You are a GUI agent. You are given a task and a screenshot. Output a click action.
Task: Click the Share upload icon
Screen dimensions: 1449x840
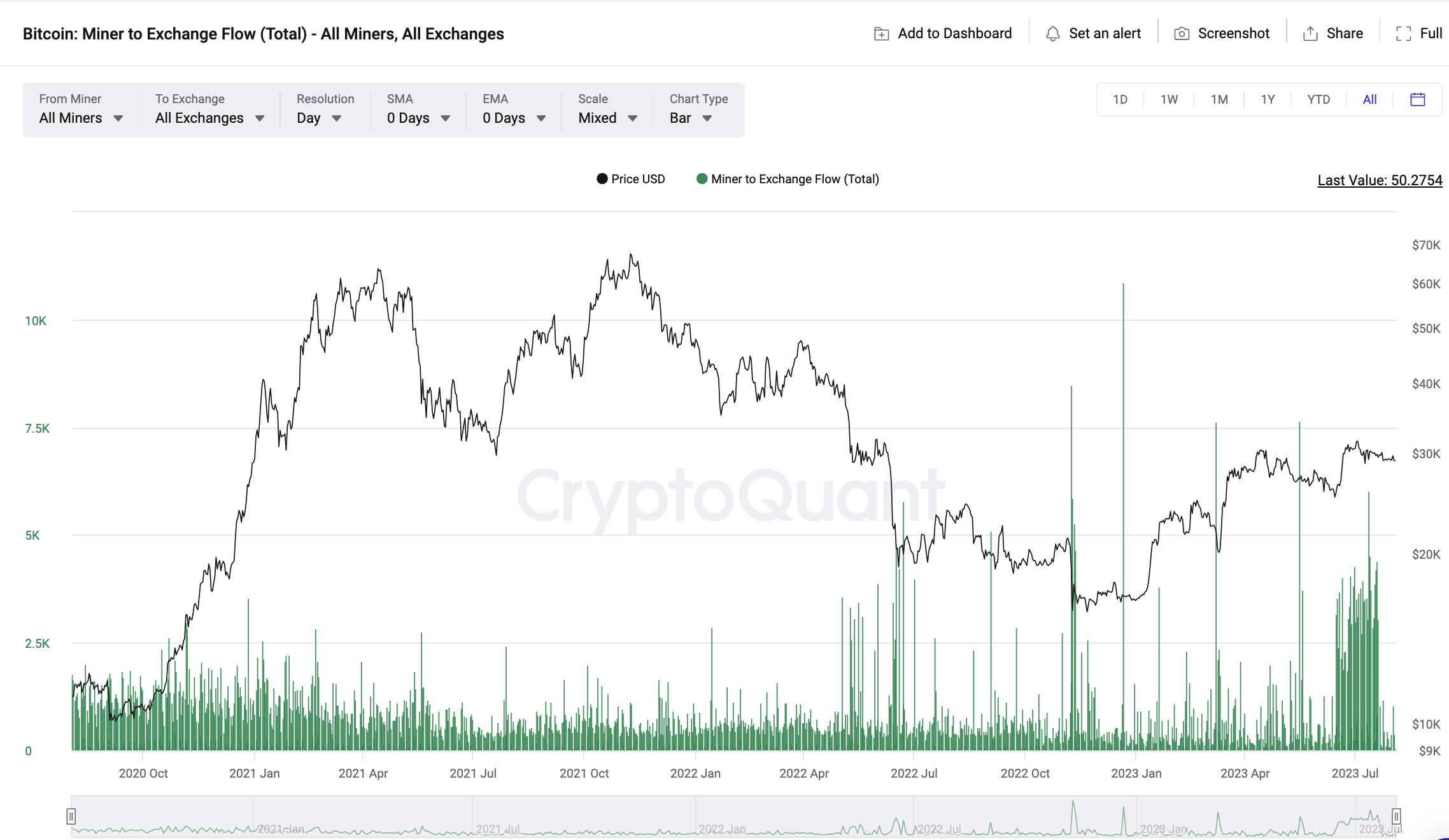click(1310, 34)
